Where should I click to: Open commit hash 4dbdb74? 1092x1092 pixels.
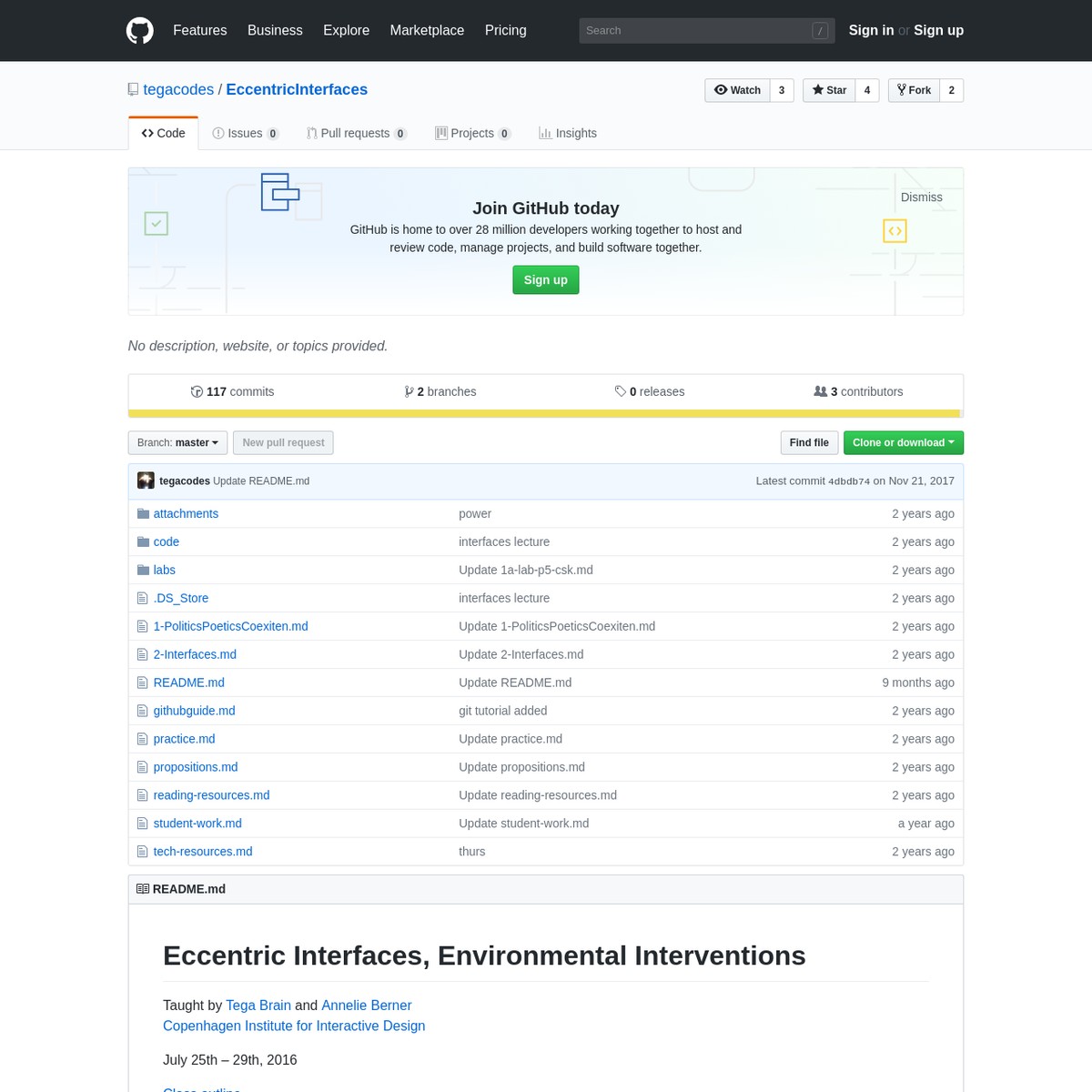click(x=849, y=481)
